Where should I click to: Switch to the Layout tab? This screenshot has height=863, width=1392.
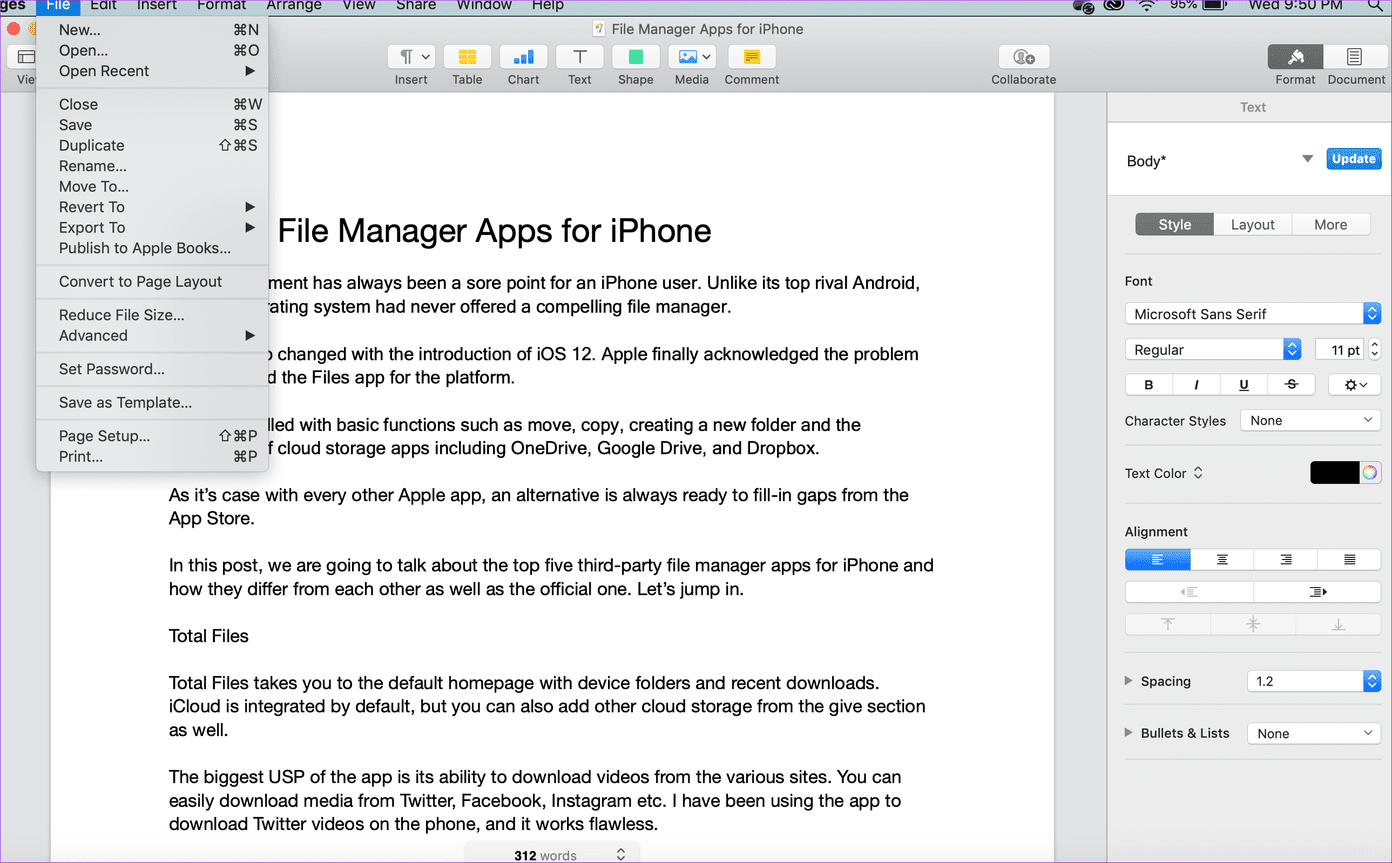pyautogui.click(x=1253, y=225)
